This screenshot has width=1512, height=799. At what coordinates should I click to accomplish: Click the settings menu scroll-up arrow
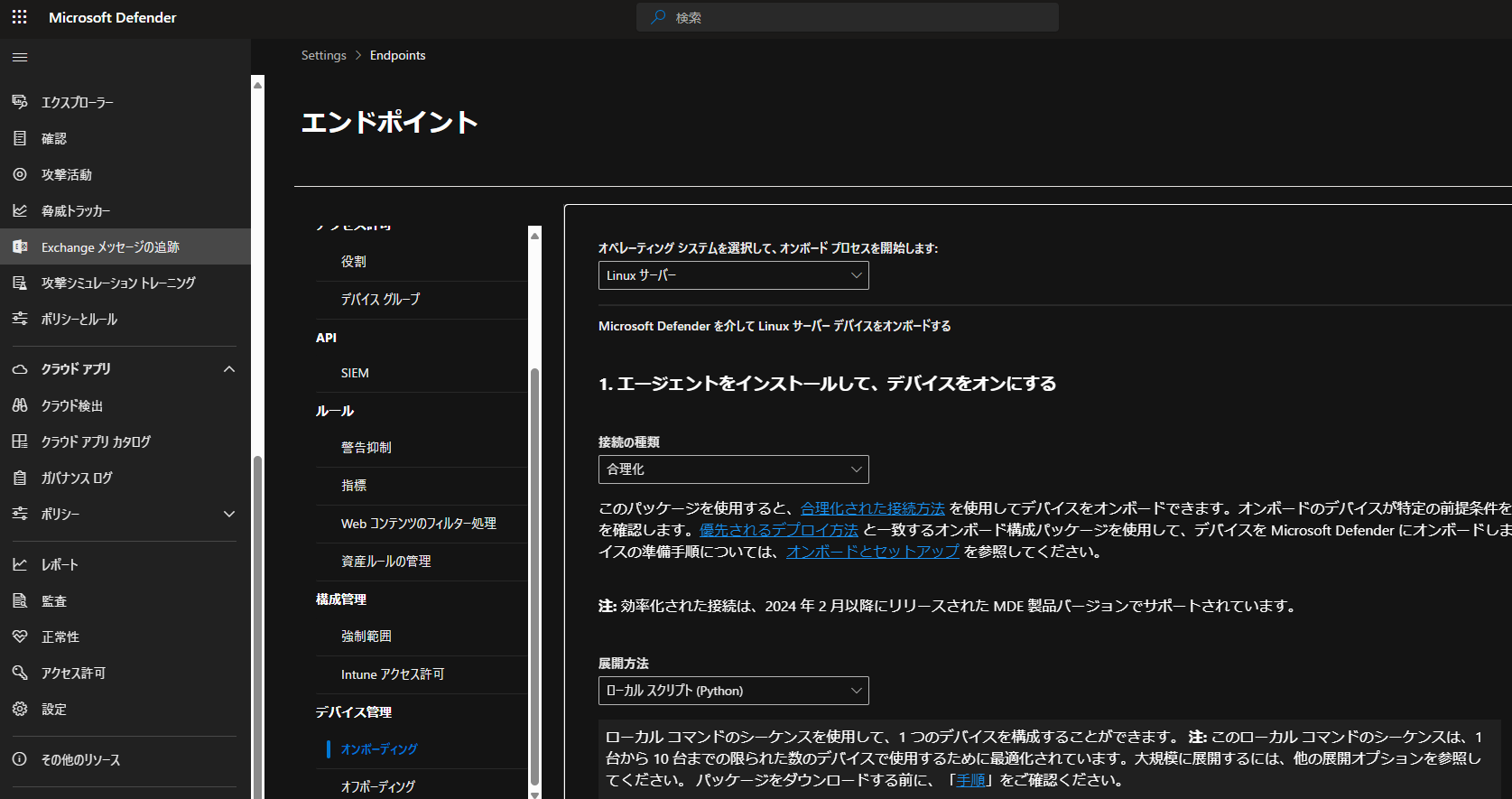534,235
